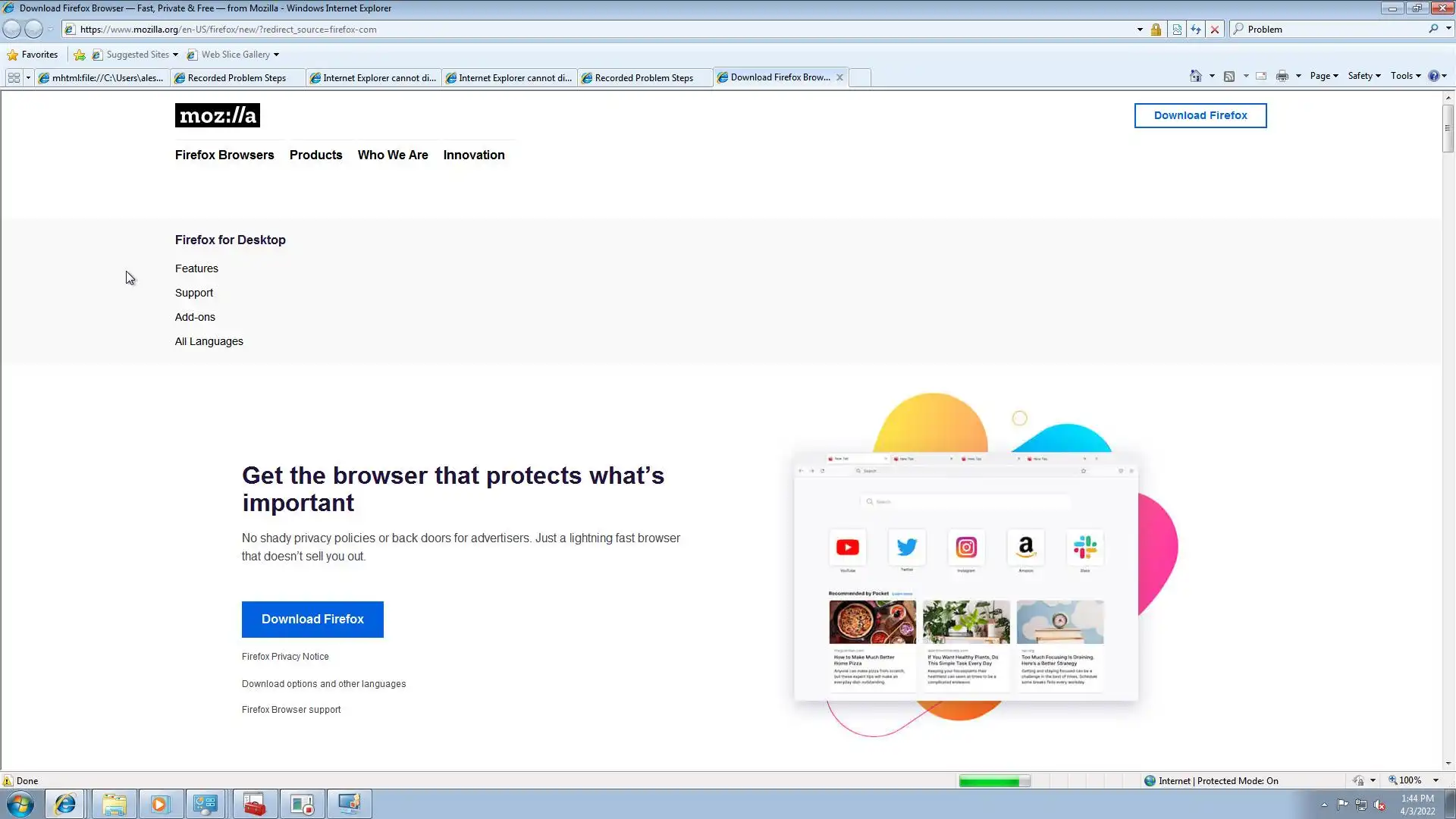Click the Add to Favorites Bar star icon

pyautogui.click(x=80, y=55)
